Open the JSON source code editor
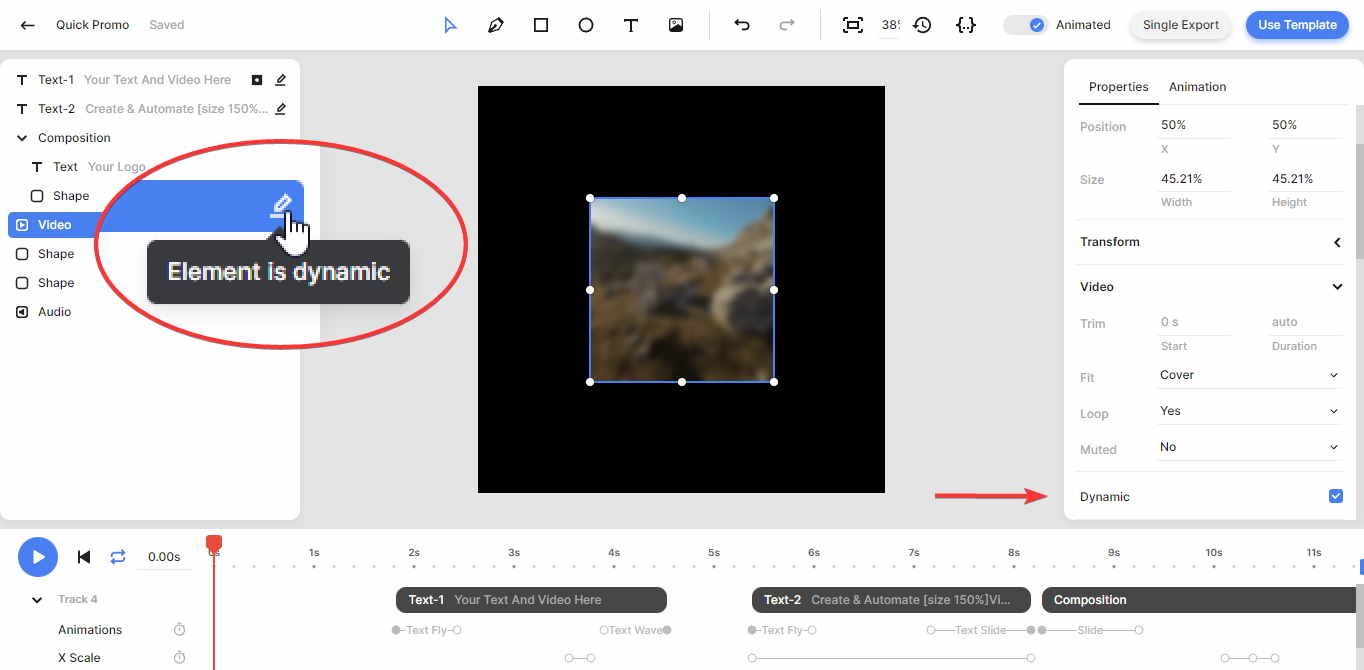 965,25
